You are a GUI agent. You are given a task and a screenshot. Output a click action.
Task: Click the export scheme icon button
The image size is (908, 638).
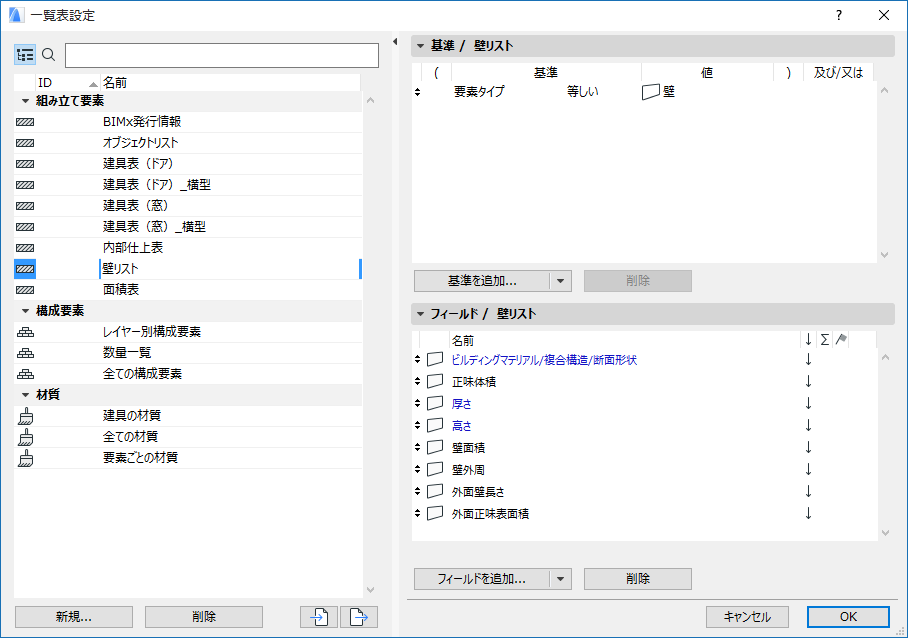[x=359, y=617]
